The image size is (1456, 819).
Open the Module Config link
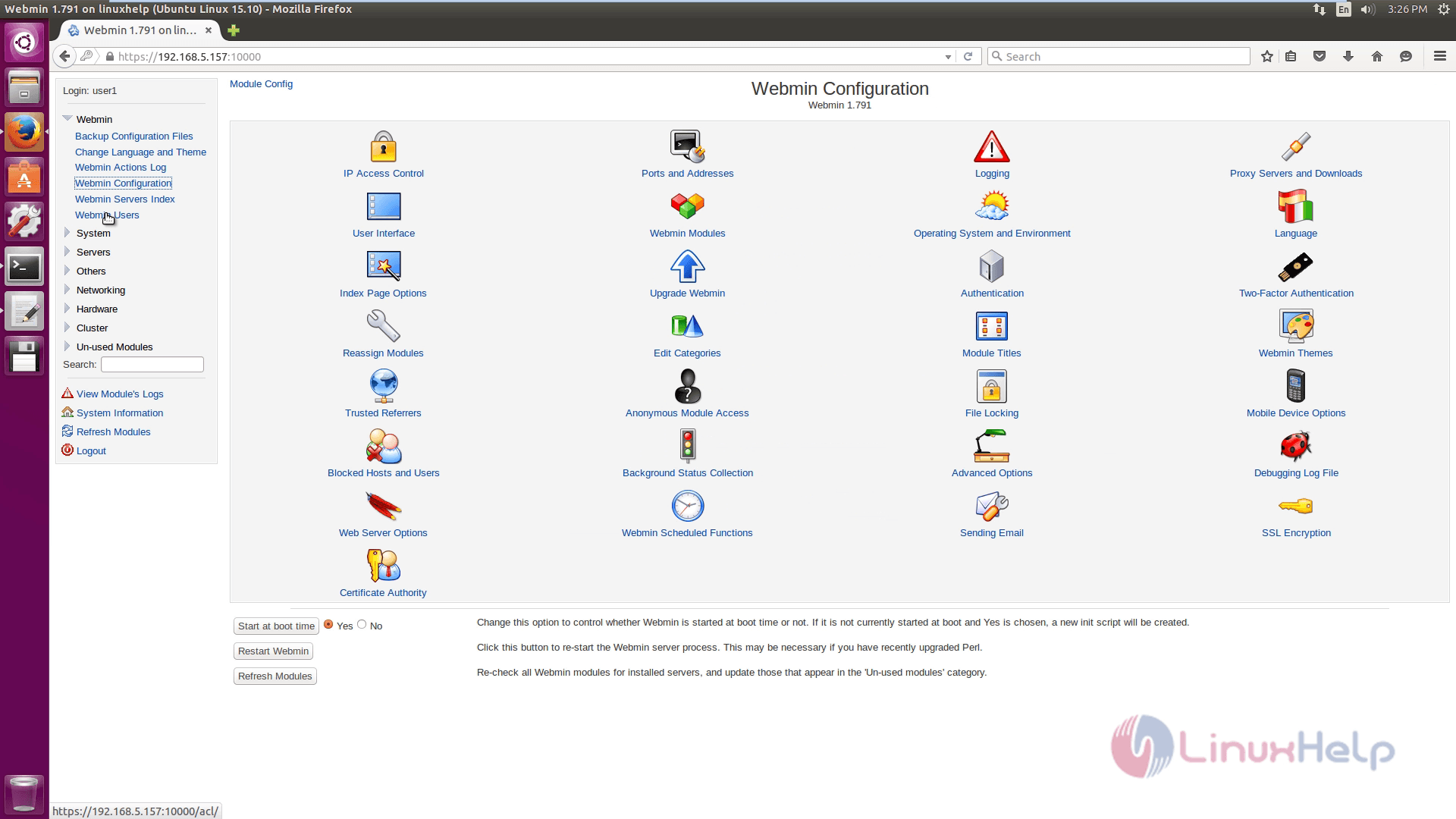[261, 84]
